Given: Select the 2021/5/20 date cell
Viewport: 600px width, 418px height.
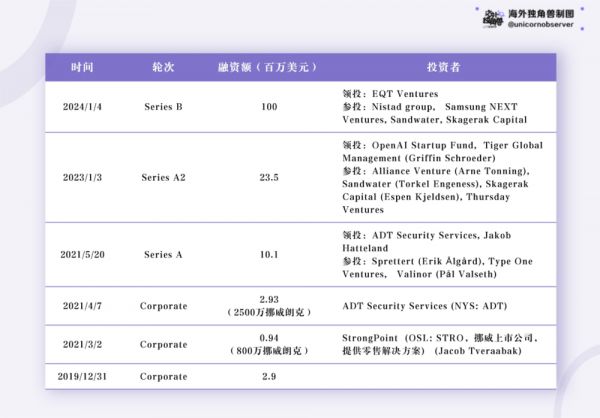Looking at the screenshot, I should (83, 254).
